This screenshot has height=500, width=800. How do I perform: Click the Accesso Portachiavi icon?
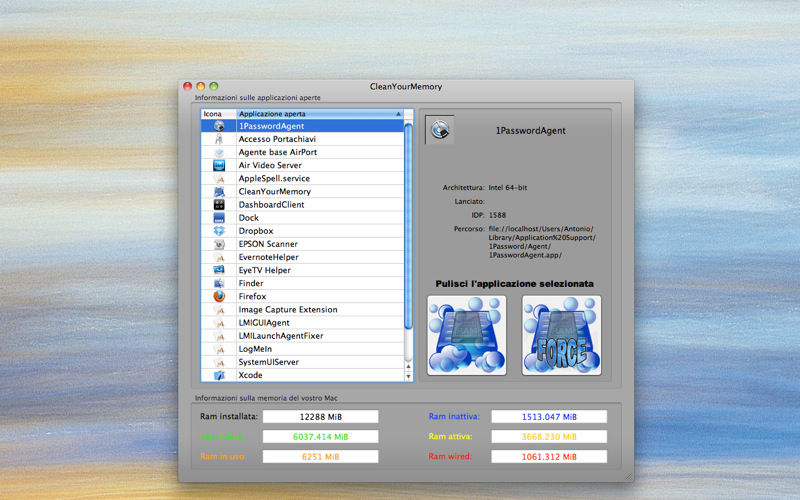coord(219,139)
